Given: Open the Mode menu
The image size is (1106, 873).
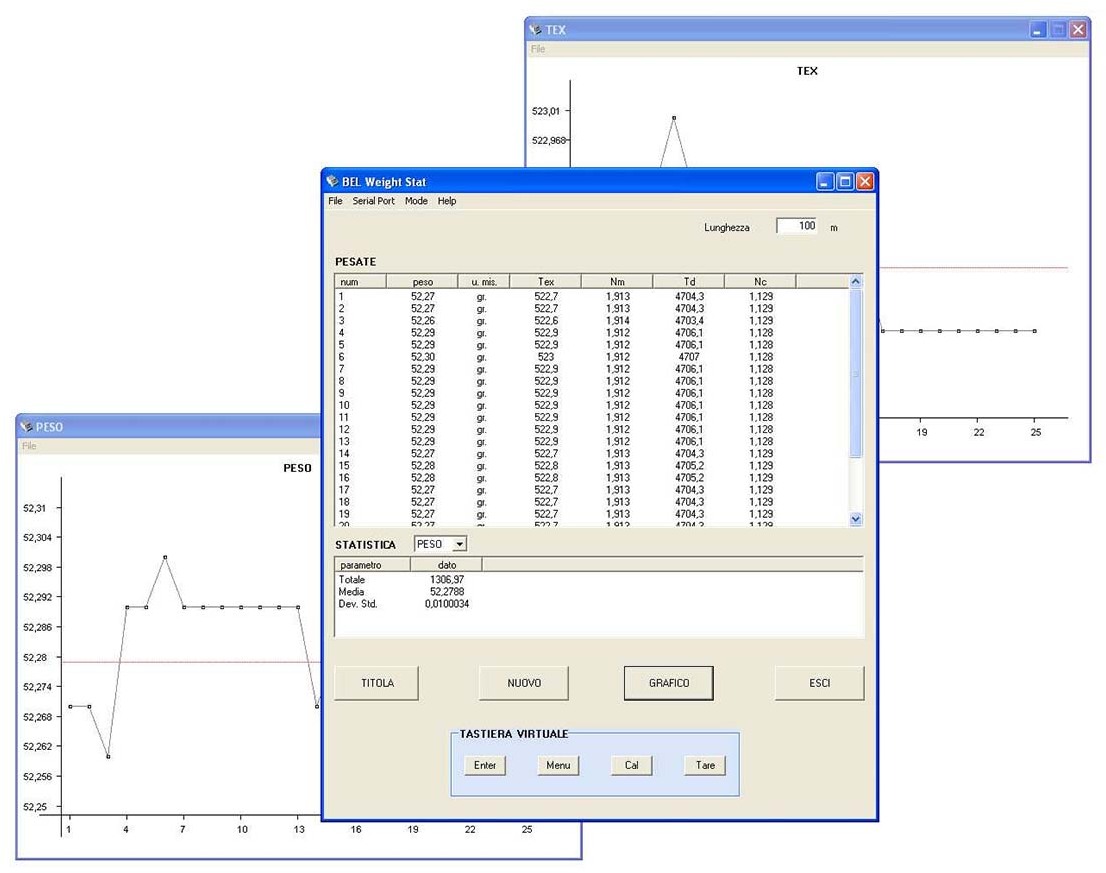Looking at the screenshot, I should (x=416, y=201).
